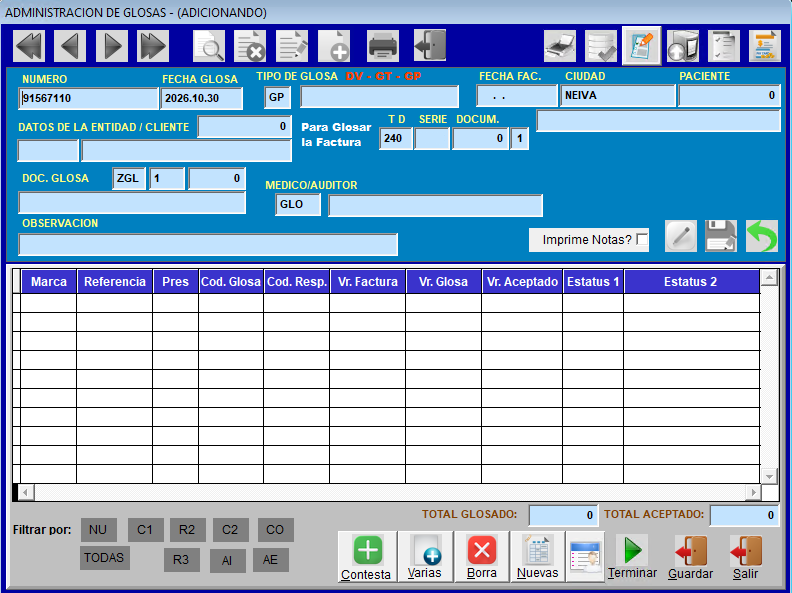This screenshot has width=792, height=593.
Task: Click the delete document icon with X
Action: 250,46
